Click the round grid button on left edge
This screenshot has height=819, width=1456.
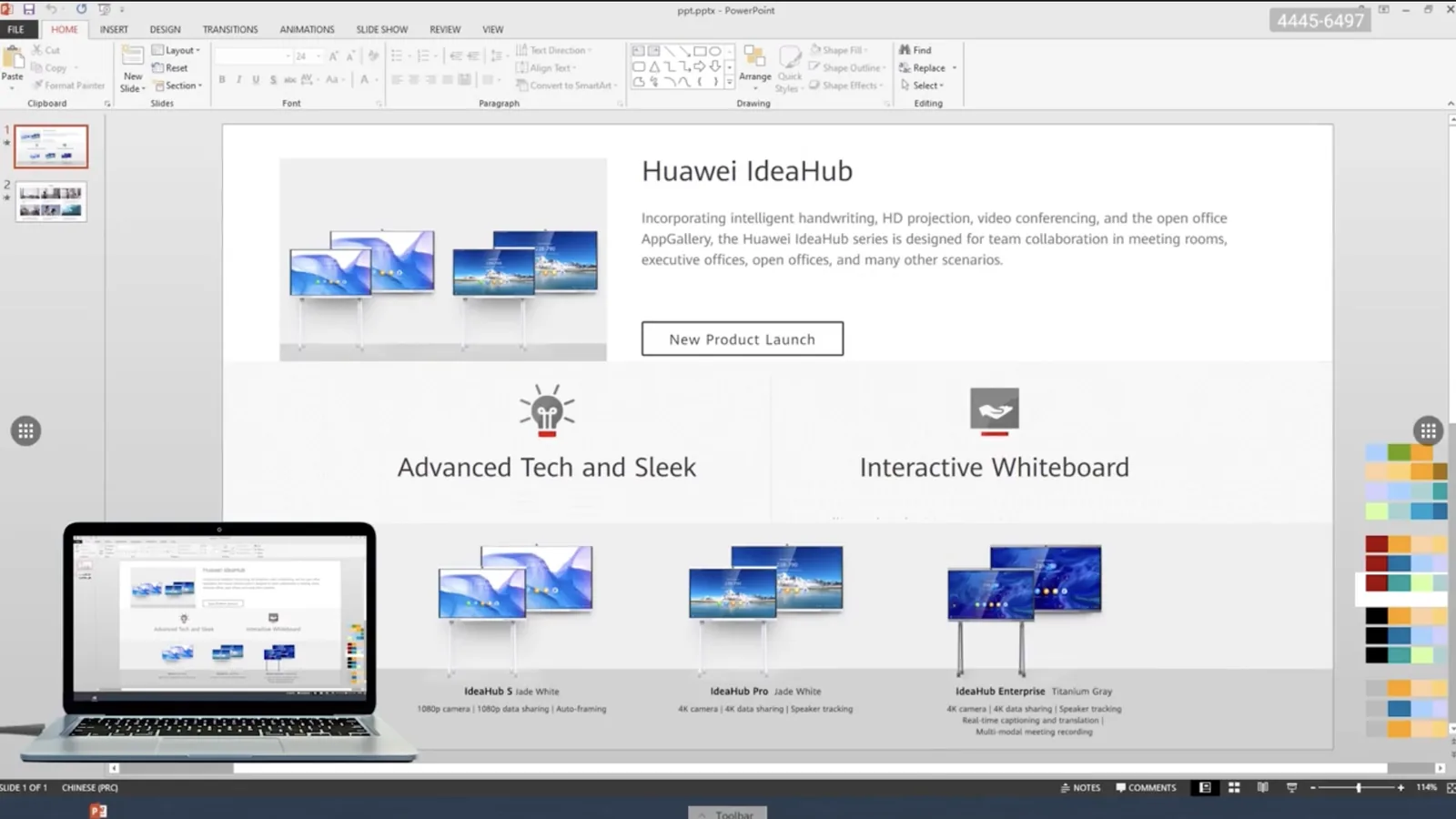[25, 430]
